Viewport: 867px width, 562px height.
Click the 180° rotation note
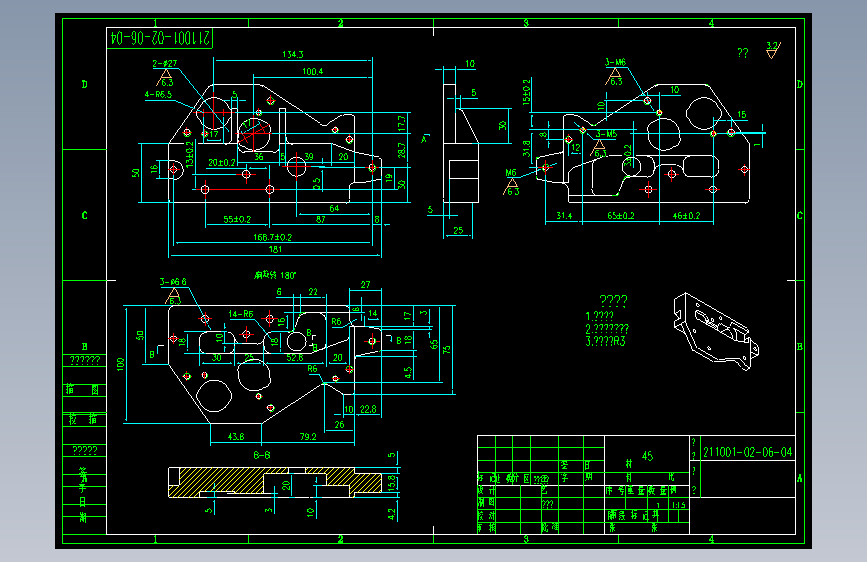coord(275,275)
